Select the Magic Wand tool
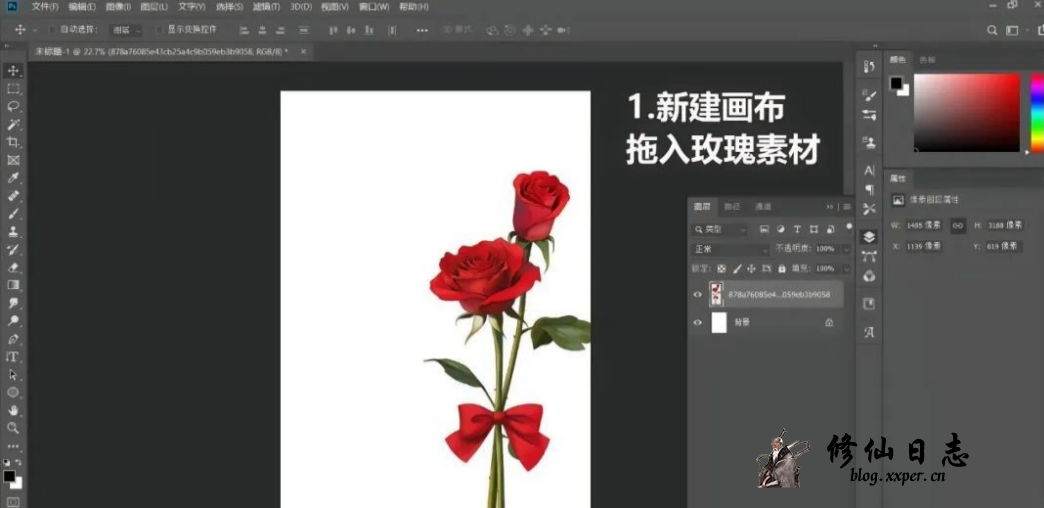1044x508 pixels. click(13, 124)
